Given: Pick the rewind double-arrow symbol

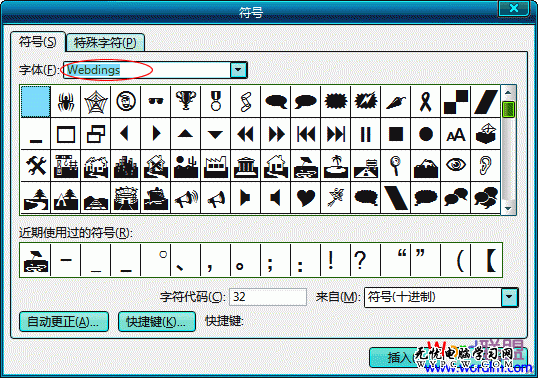Looking at the screenshot, I should pyautogui.click(x=246, y=134).
